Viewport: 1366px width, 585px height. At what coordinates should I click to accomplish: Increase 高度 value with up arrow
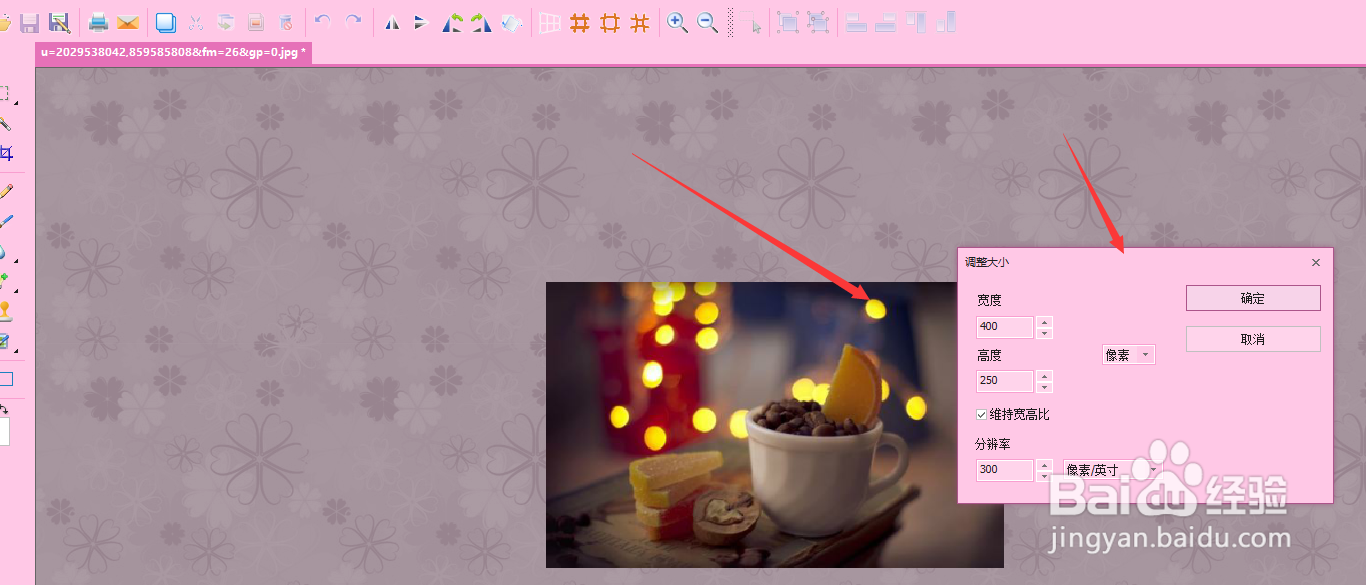point(1045,376)
